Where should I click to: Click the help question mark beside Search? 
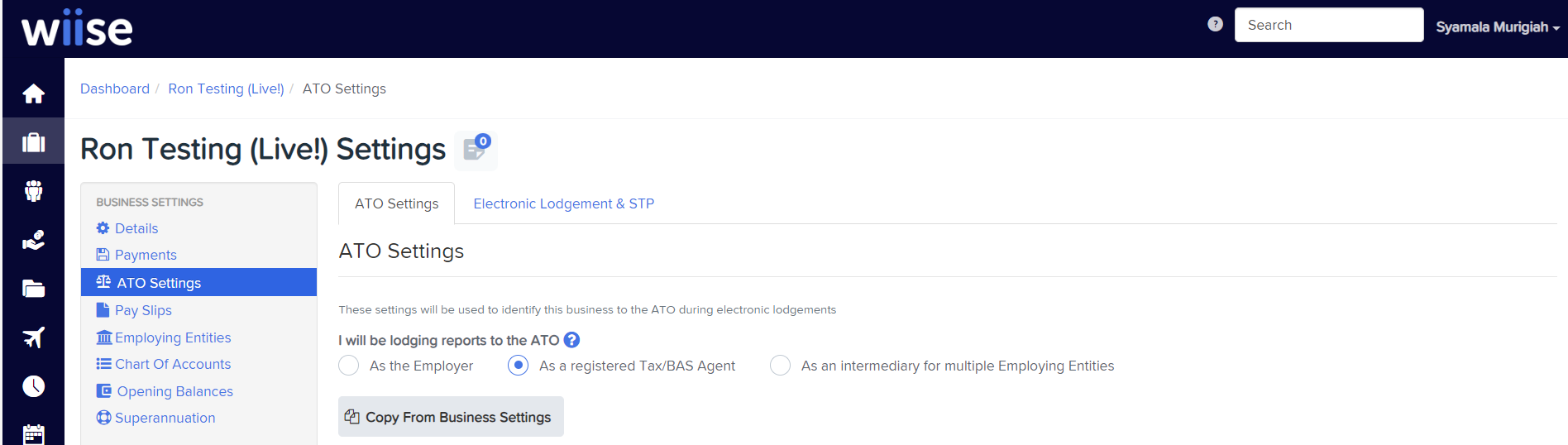click(x=1215, y=24)
